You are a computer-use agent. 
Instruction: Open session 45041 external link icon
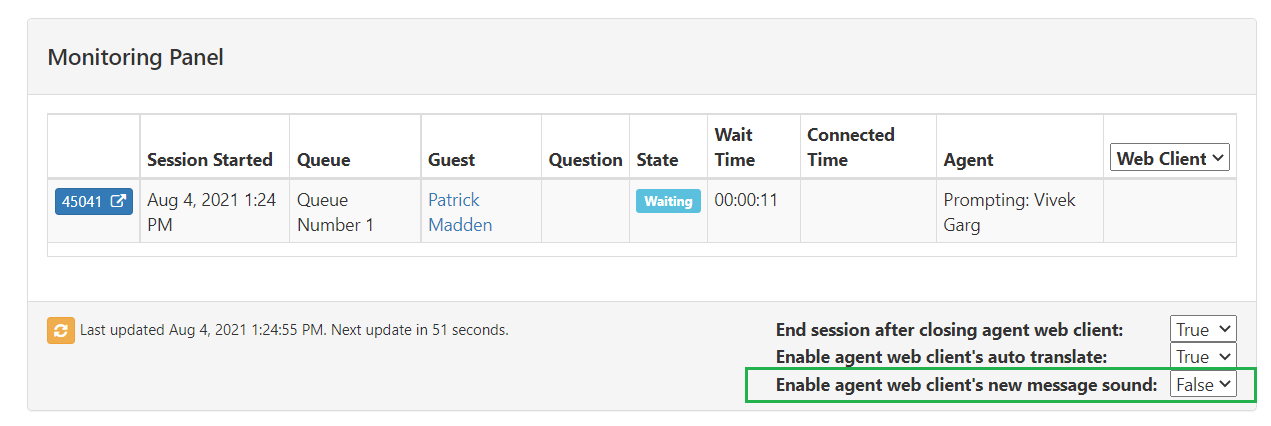tap(118, 201)
